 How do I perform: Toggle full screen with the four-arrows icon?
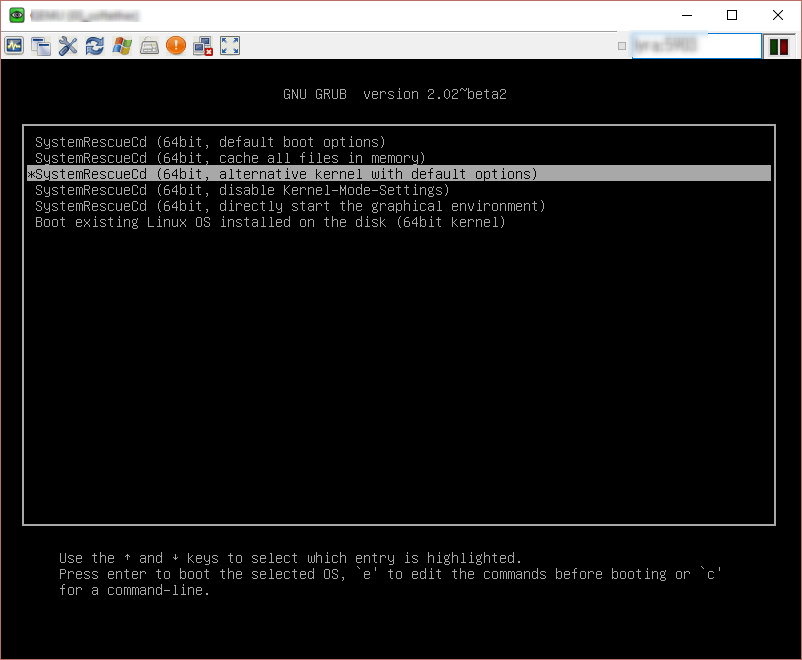click(x=230, y=45)
